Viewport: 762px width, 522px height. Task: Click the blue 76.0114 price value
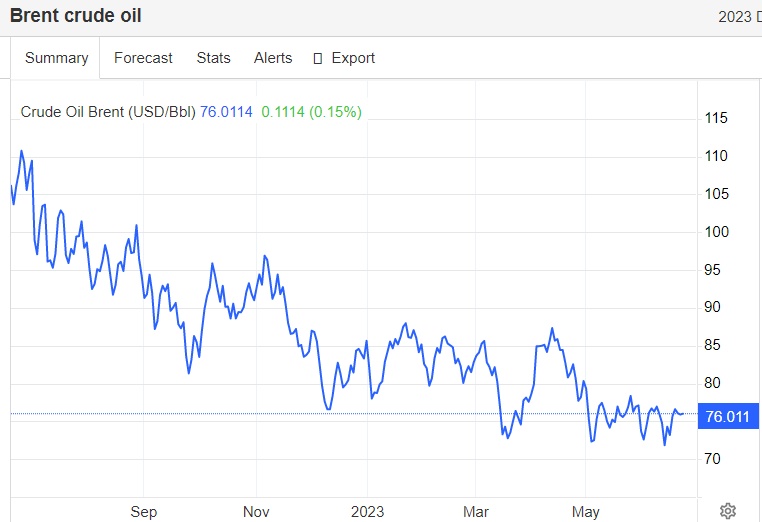[227, 112]
